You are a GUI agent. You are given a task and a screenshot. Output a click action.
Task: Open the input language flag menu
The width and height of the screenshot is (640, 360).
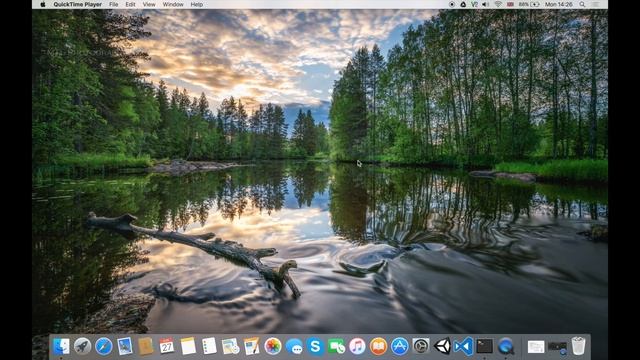[510, 4]
